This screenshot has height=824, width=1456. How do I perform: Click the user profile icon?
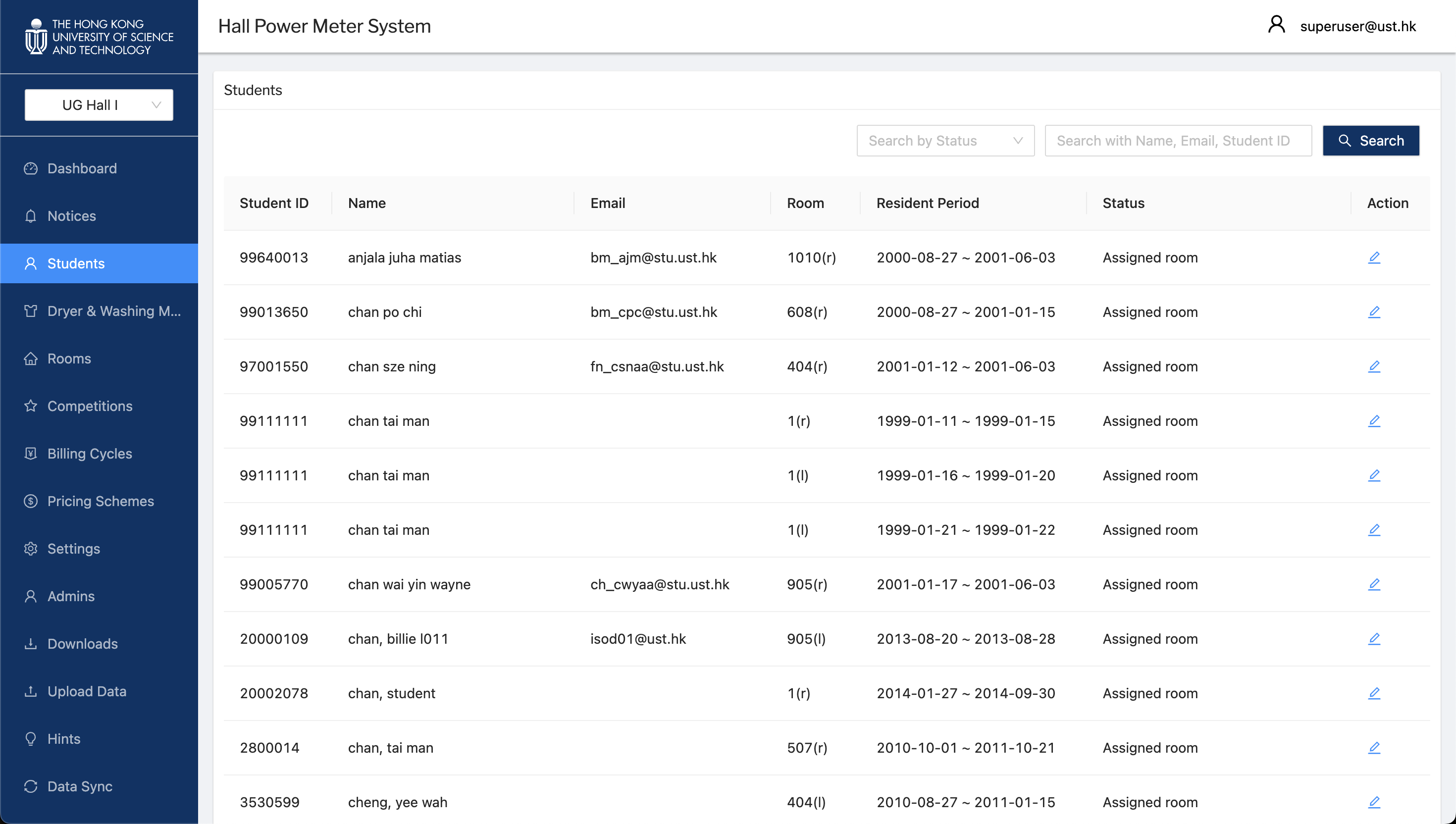tap(1276, 25)
